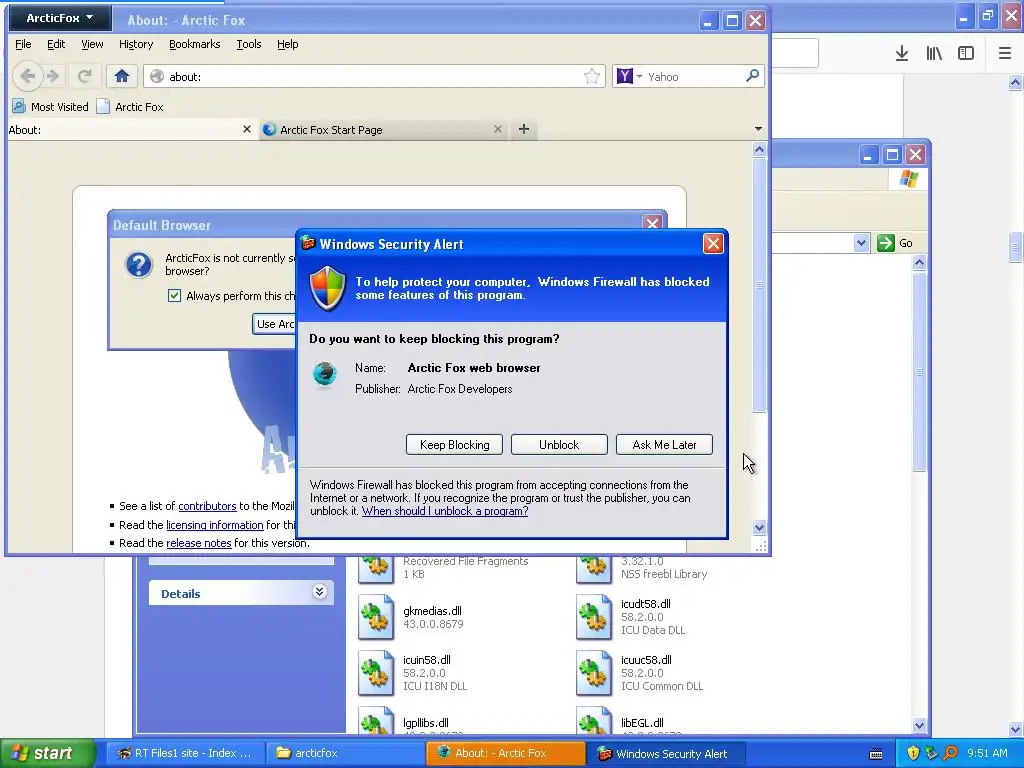Open the contributors link
Viewport: 1024px width, 768px height.
pos(207,505)
